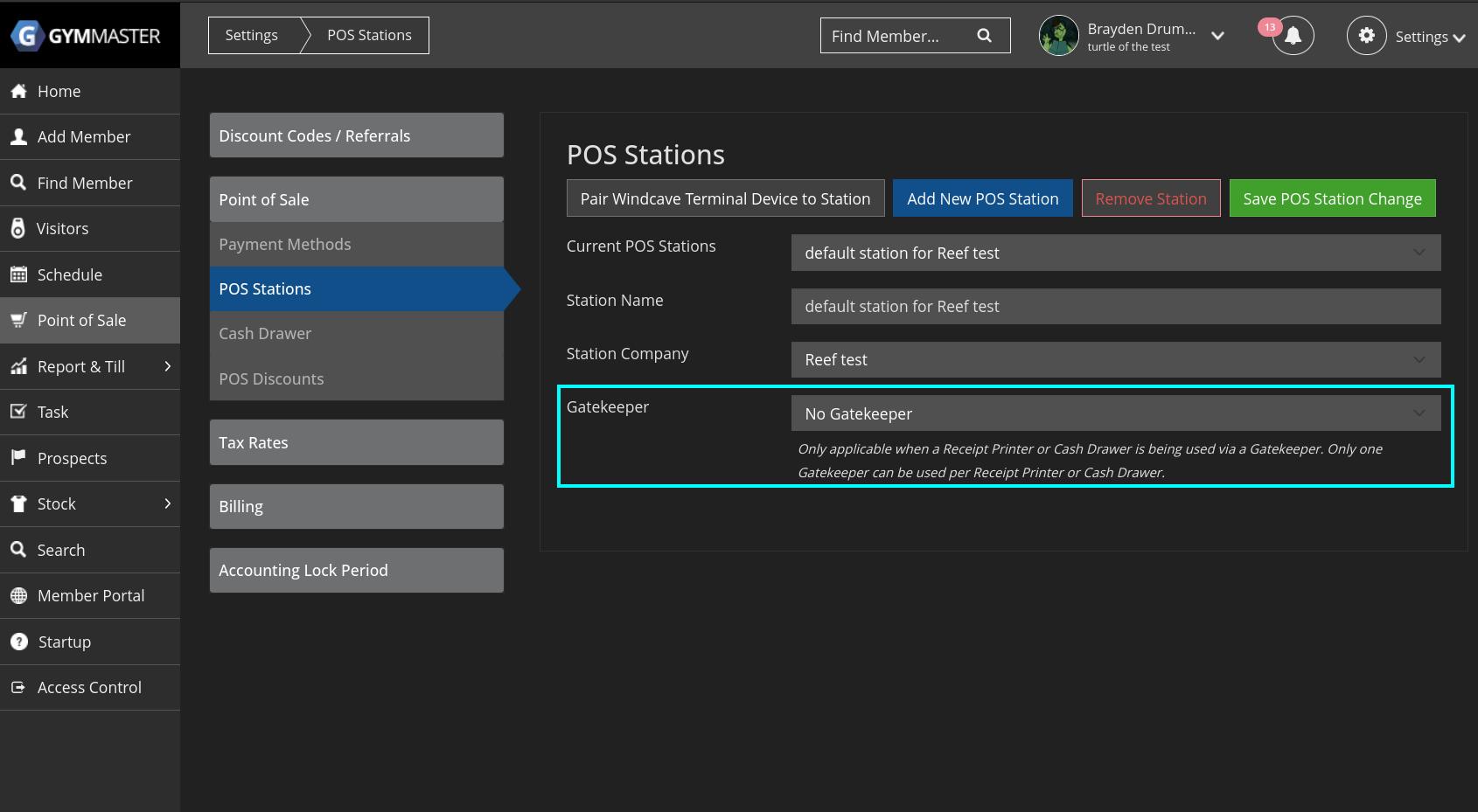Select Cash Drawer in the settings menu

tap(265, 333)
